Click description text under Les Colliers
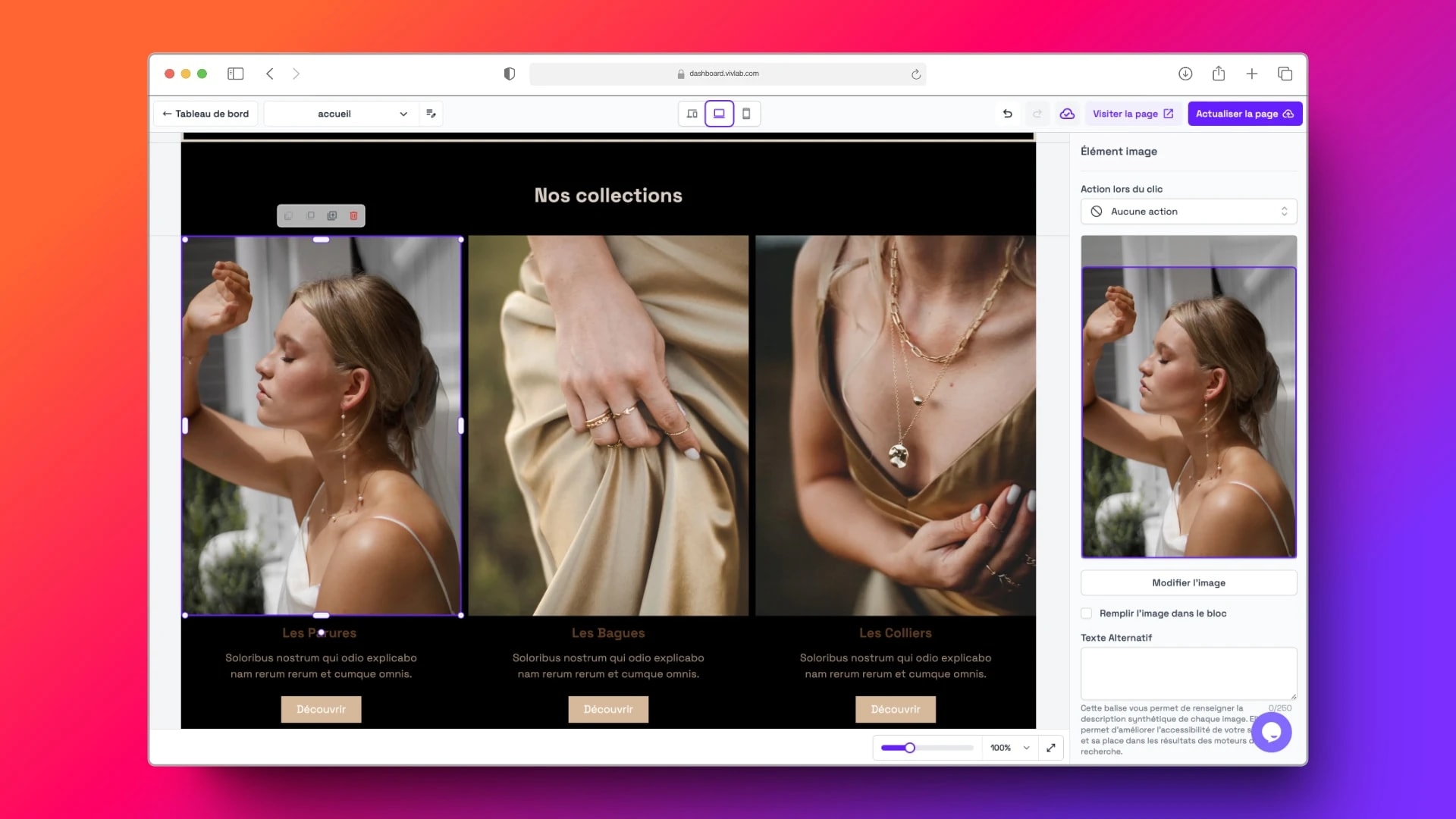This screenshot has width=1456, height=819. pos(896,666)
